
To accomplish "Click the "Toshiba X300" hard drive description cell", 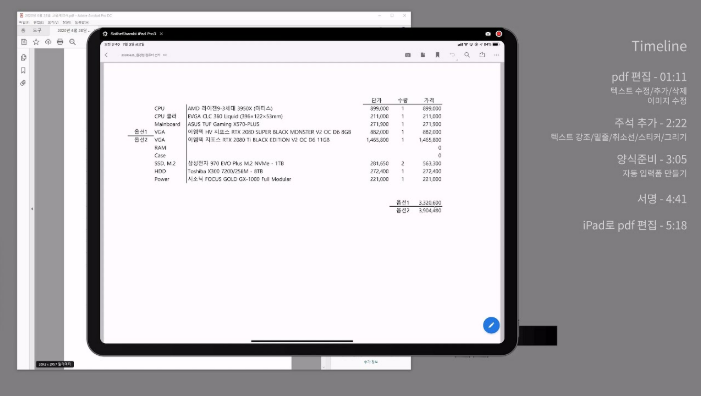I will pyautogui.click(x=225, y=171).
